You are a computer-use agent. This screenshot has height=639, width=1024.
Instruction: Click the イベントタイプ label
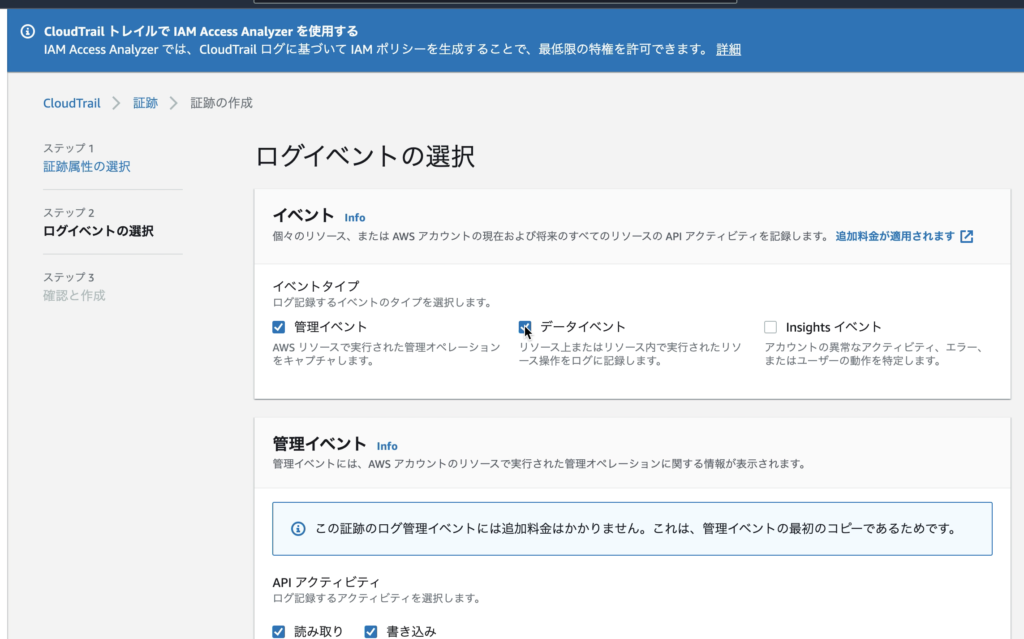click(316, 286)
